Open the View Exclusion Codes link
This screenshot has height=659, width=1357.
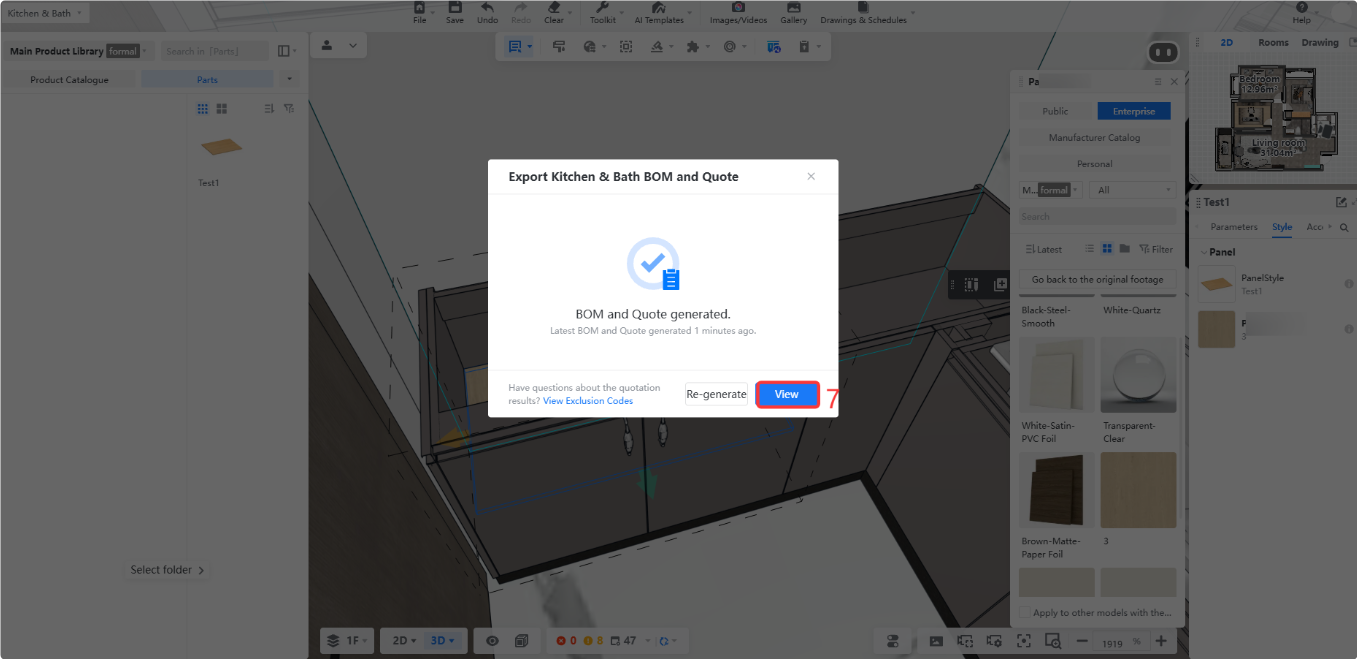click(588, 401)
